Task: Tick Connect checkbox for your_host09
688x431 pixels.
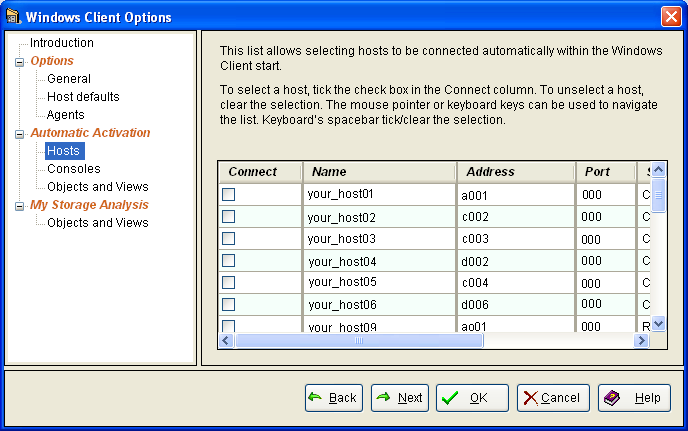Action: coord(229,326)
